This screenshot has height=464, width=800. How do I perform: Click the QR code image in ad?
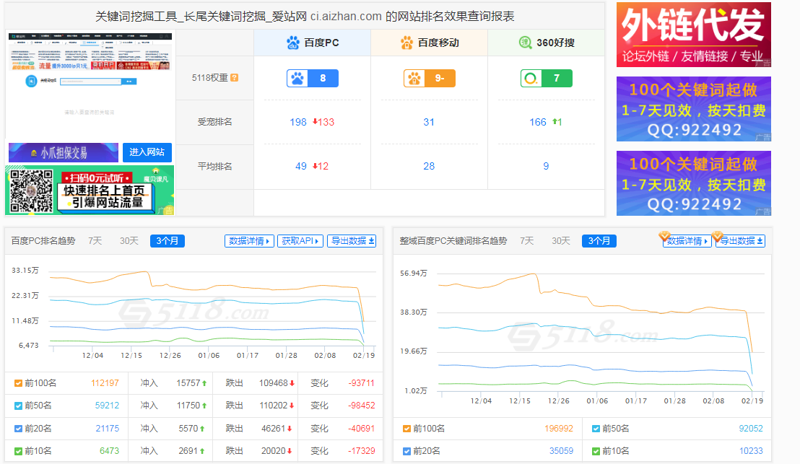31,191
